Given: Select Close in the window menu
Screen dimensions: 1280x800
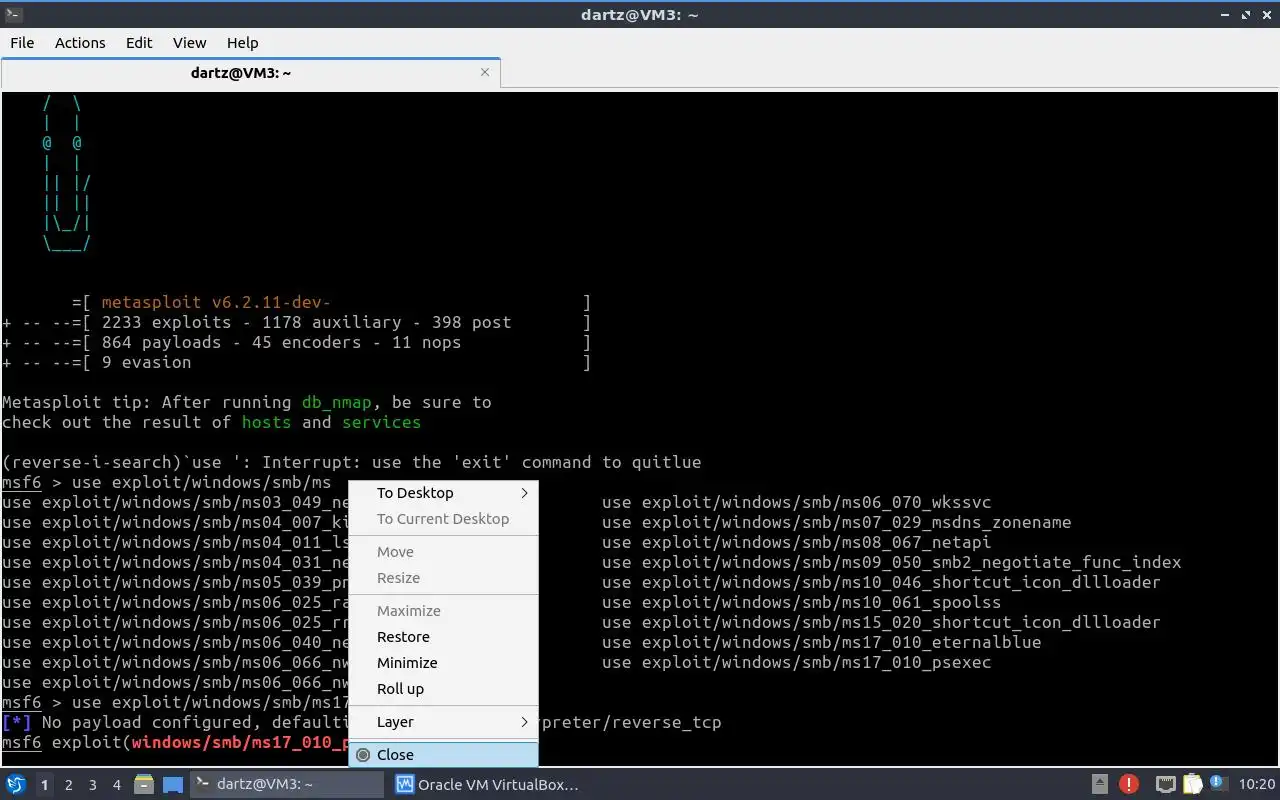Looking at the screenshot, I should [443, 755].
